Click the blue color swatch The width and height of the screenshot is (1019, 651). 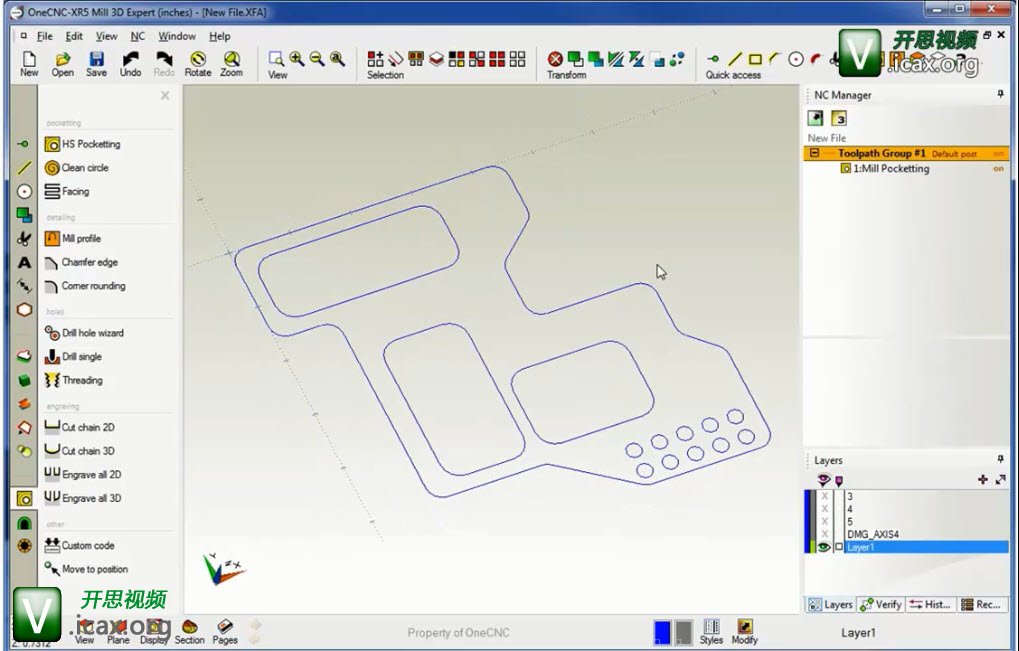coord(661,632)
